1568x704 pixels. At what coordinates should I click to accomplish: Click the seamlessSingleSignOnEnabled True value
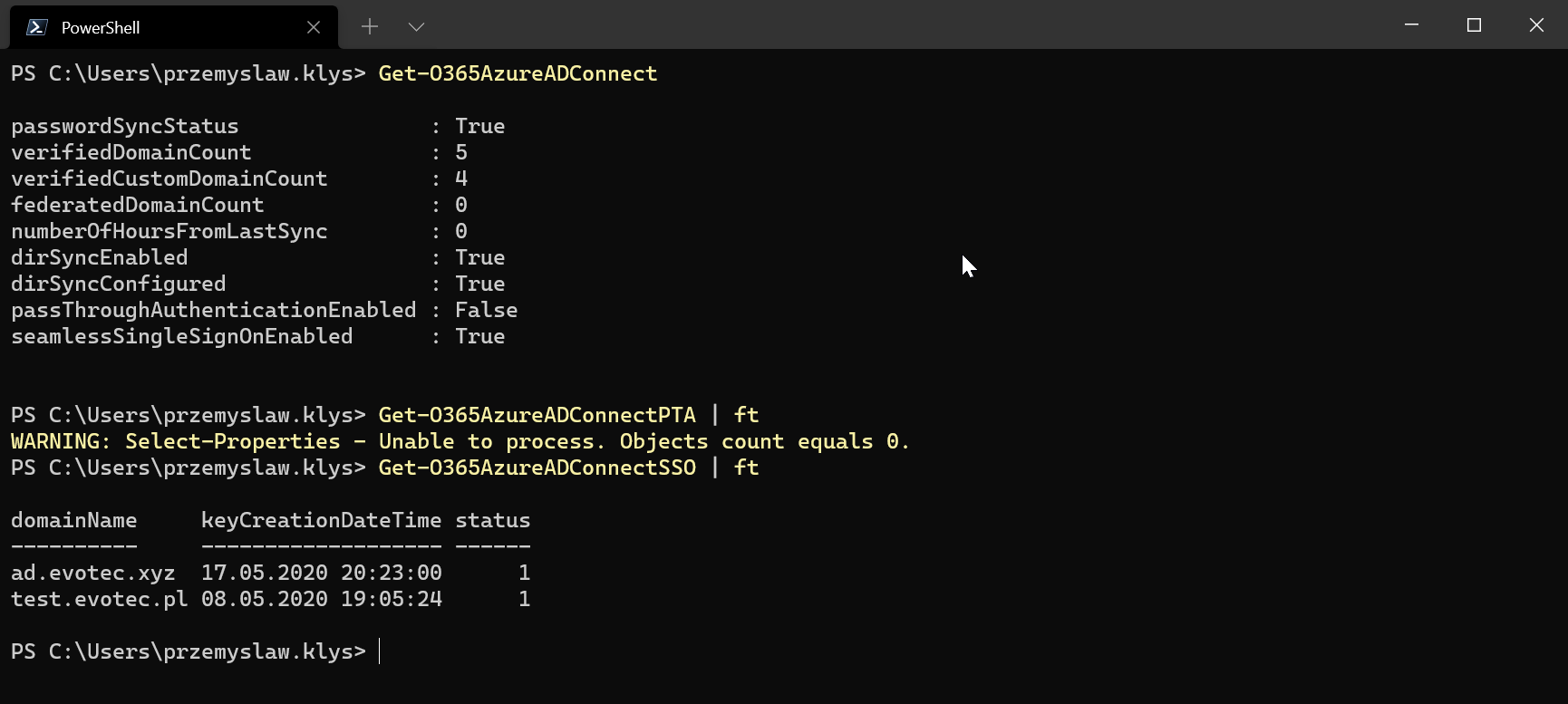[x=479, y=336]
